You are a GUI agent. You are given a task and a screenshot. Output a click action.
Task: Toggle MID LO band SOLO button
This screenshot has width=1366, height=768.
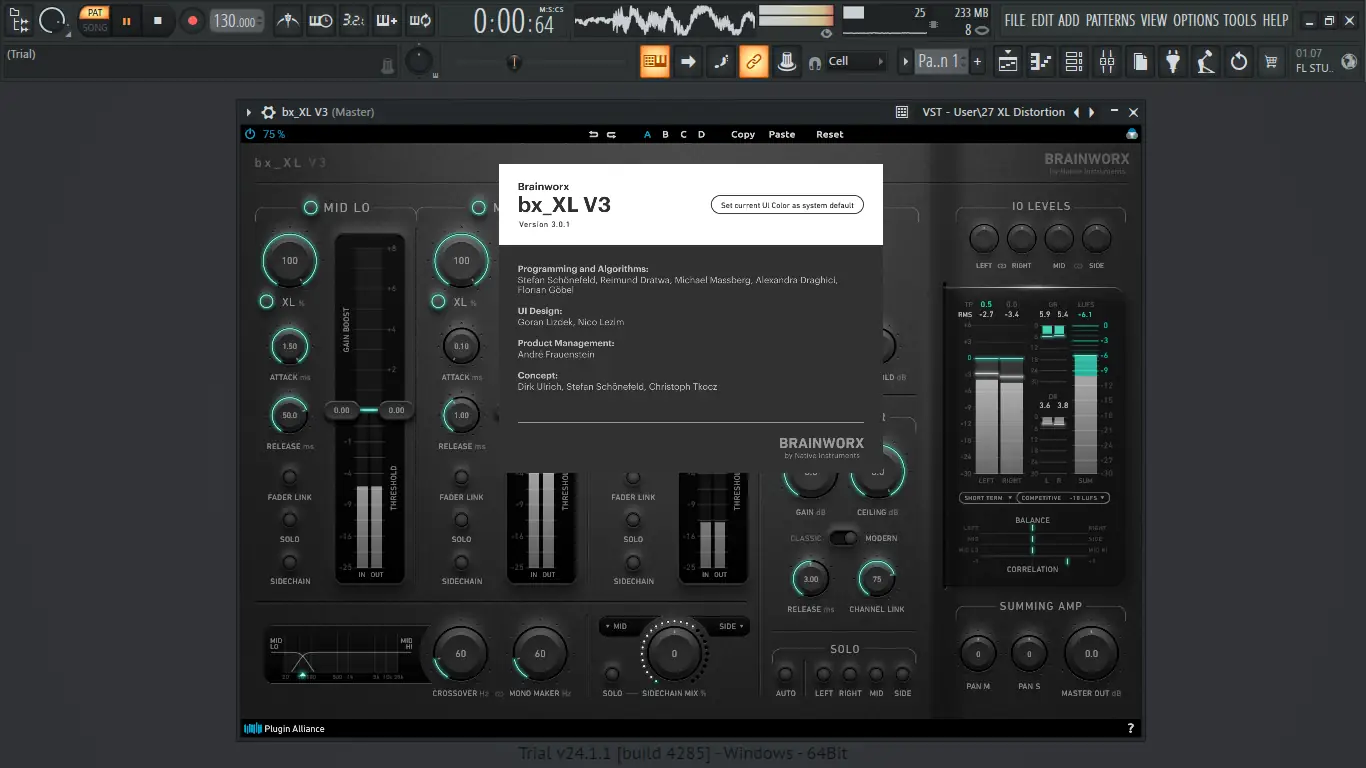click(289, 519)
